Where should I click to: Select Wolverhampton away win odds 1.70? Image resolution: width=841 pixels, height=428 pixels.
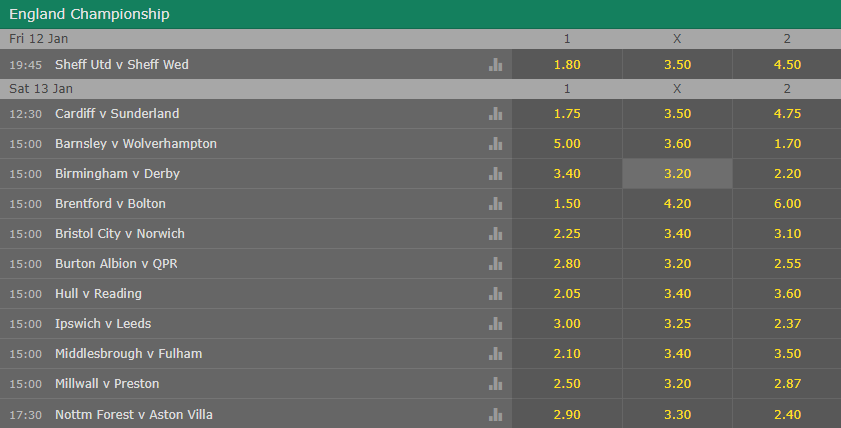pos(787,144)
